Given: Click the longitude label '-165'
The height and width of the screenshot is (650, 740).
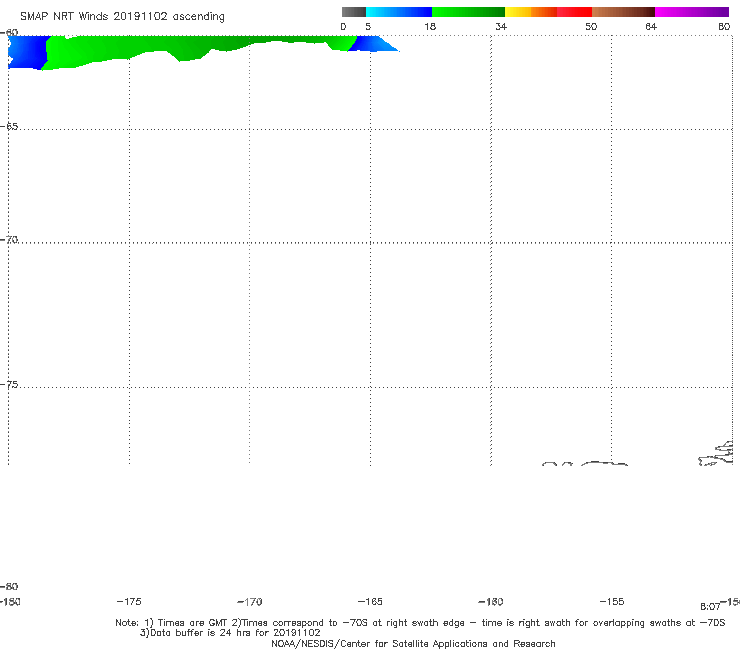Looking at the screenshot, I should point(370,602).
